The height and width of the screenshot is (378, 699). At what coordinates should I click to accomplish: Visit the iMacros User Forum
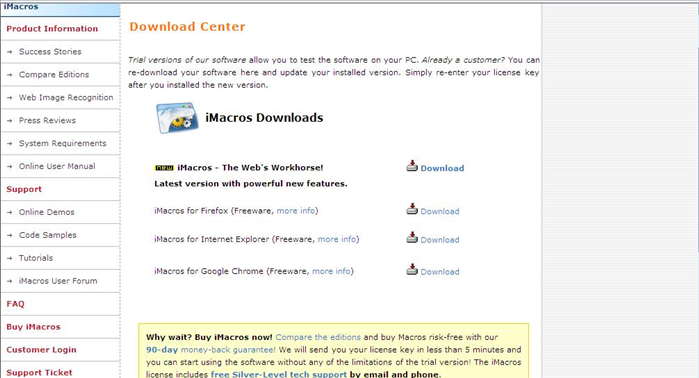tap(58, 281)
